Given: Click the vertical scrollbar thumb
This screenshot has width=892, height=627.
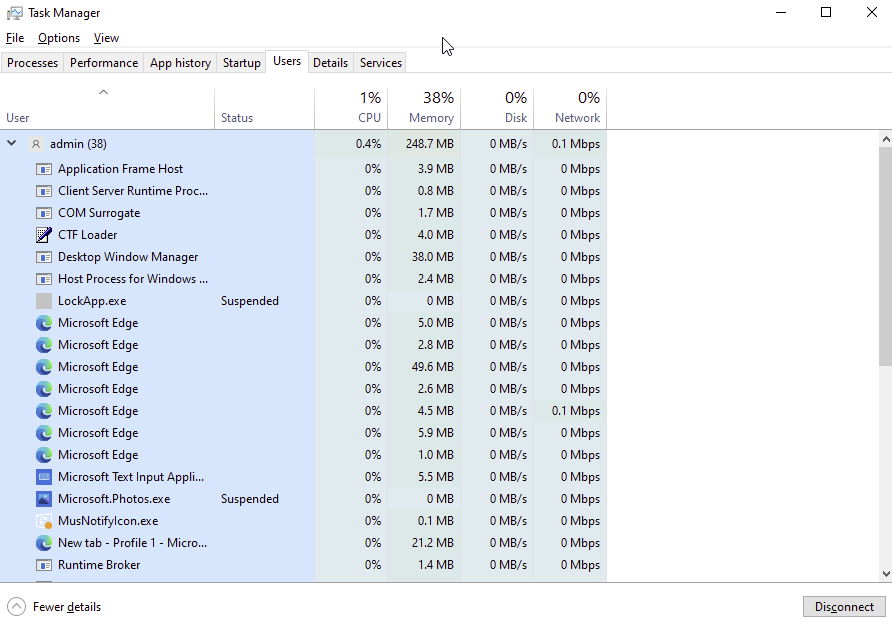Looking at the screenshot, I should pyautogui.click(x=886, y=256).
